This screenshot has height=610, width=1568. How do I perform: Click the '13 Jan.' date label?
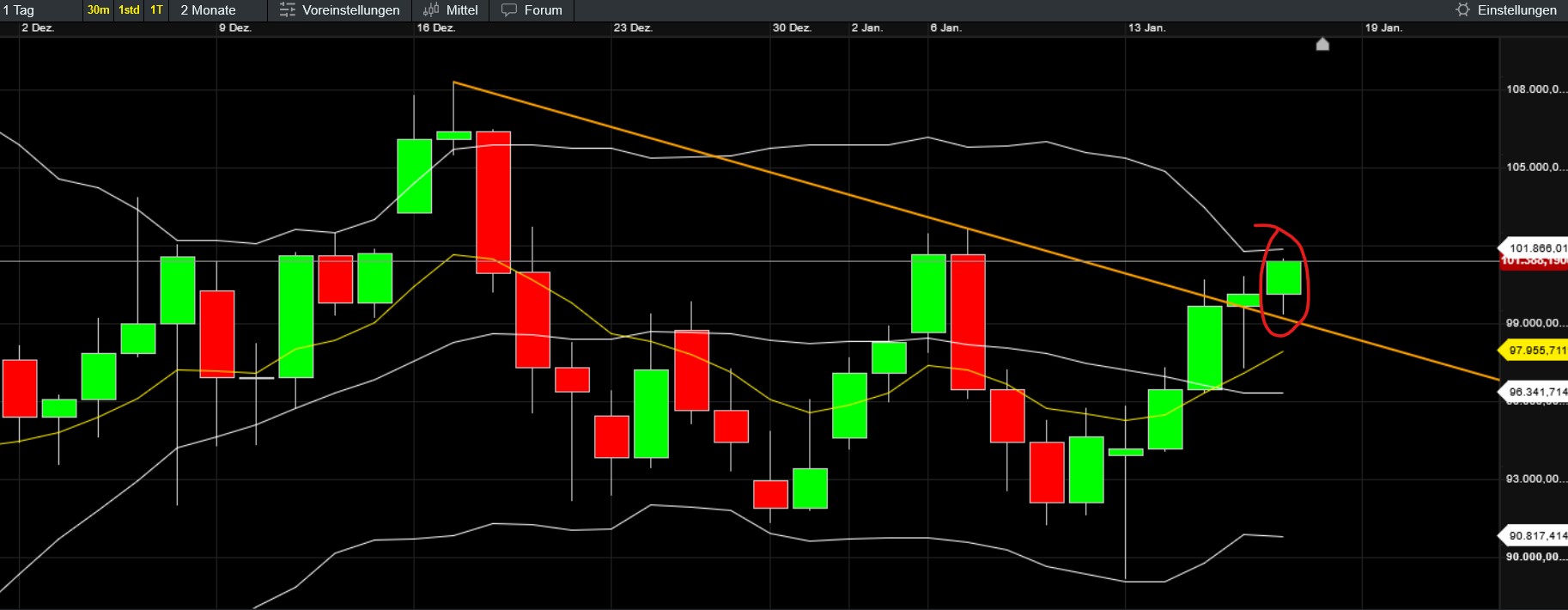coord(1146,28)
